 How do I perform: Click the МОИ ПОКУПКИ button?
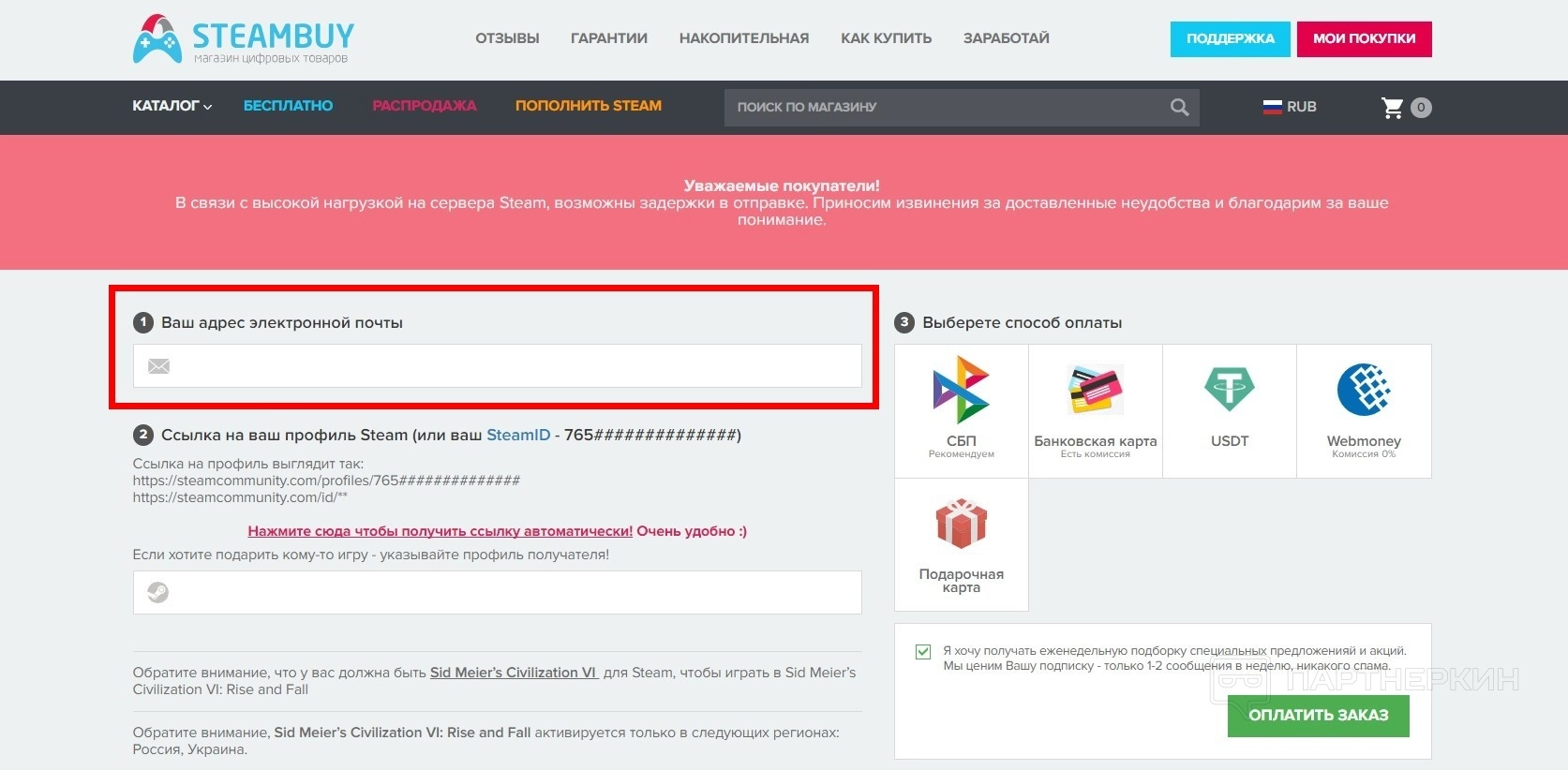[1365, 39]
